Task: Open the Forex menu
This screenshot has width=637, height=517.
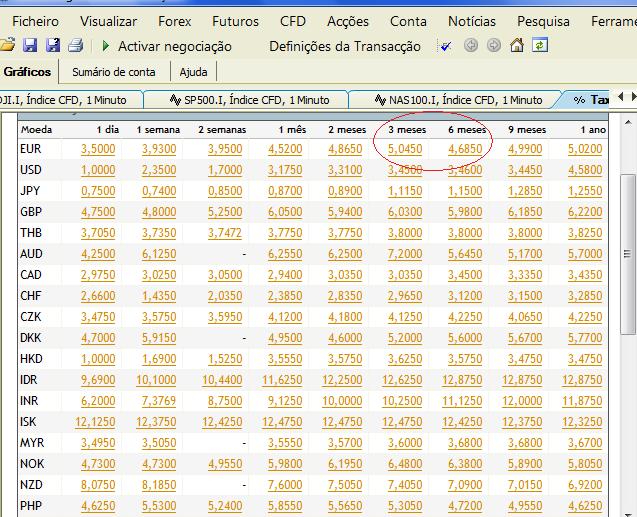Action: 175,21
